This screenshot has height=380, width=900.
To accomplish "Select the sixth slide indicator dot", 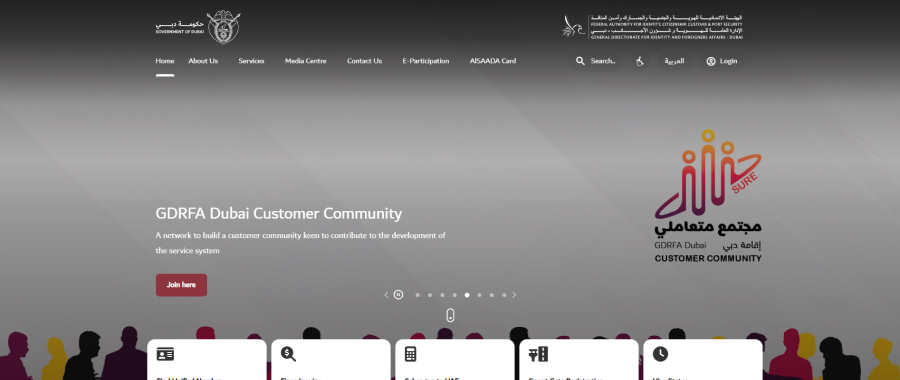I will coord(479,295).
